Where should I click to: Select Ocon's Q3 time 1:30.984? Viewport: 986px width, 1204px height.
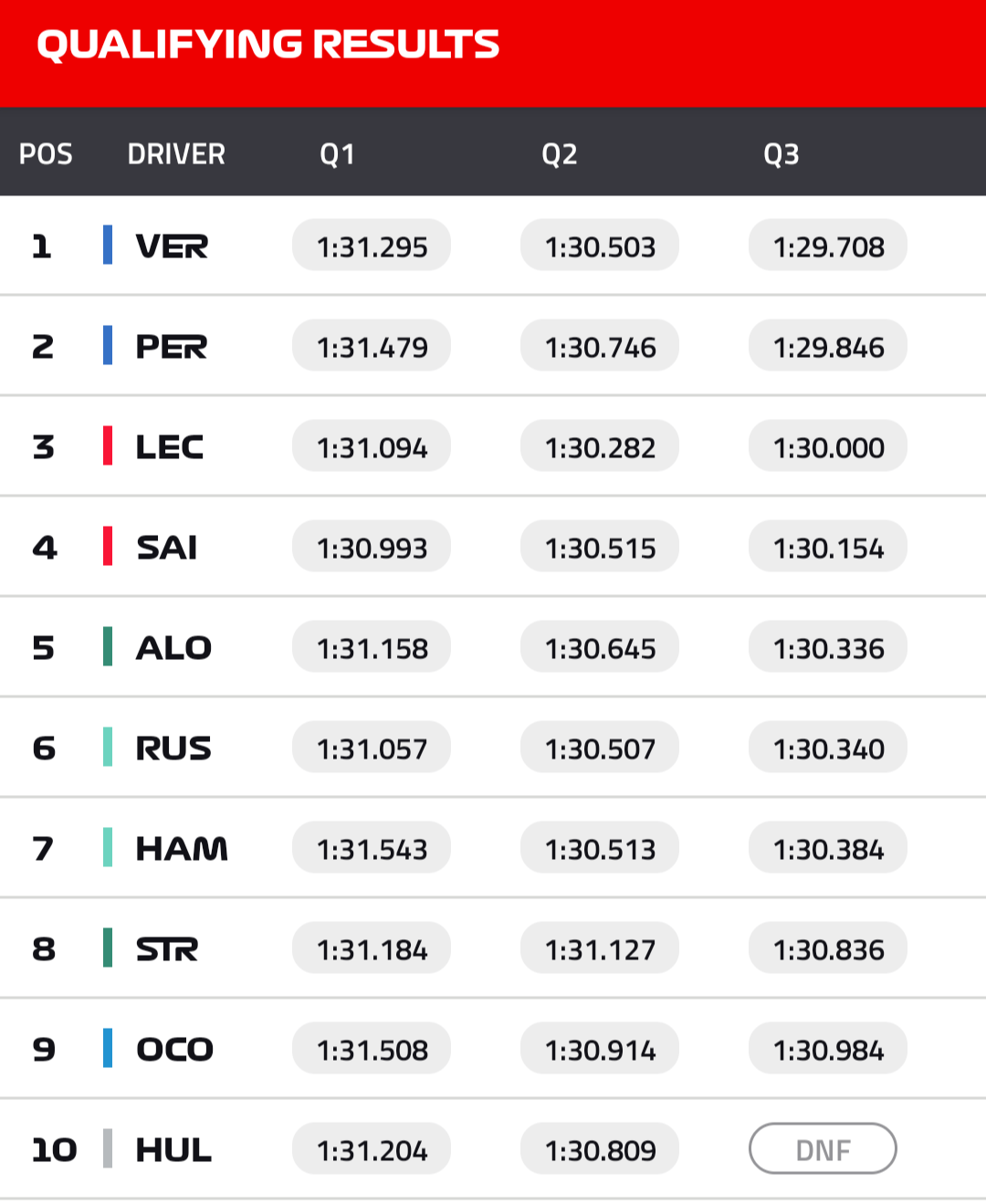[828, 1050]
